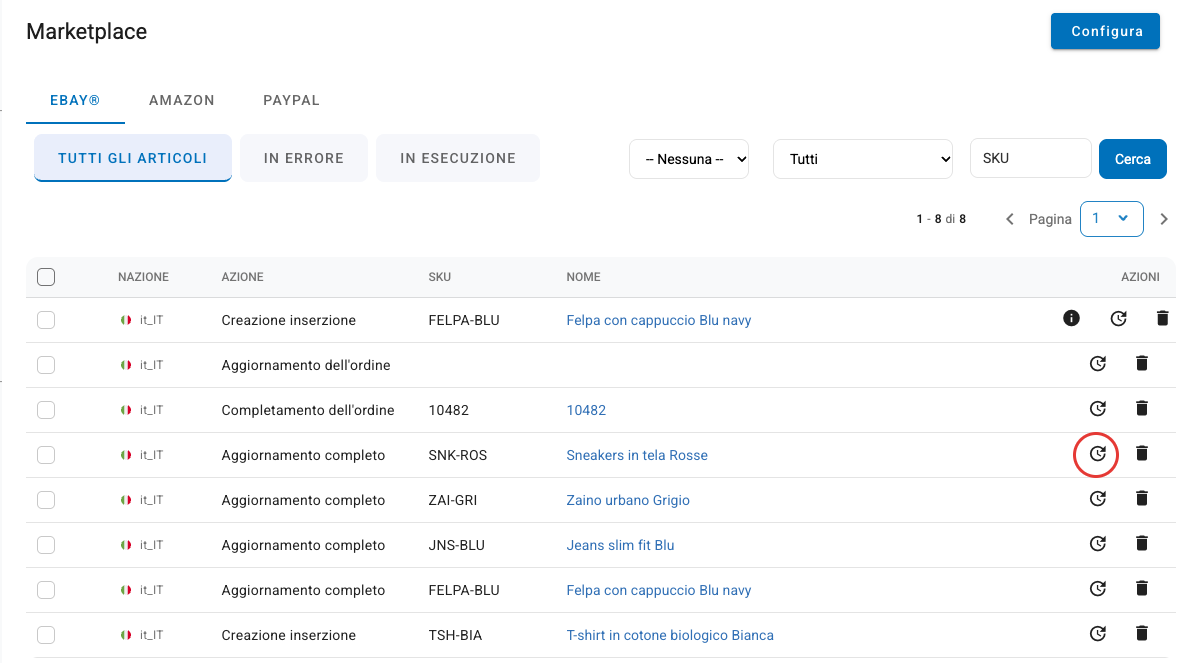
Task: Open the 'Tutti' filter dropdown
Action: [x=863, y=159]
